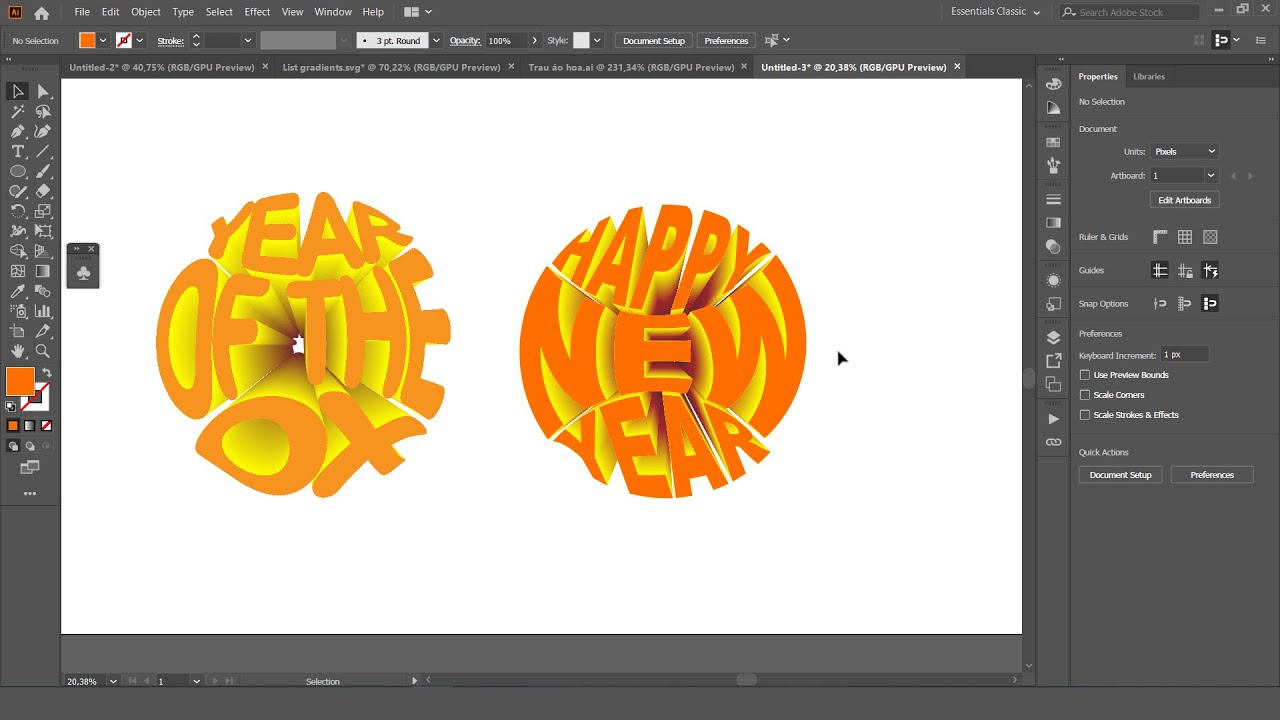1280x720 pixels.
Task: Switch to the Libraries panel tab
Action: pos(1149,76)
